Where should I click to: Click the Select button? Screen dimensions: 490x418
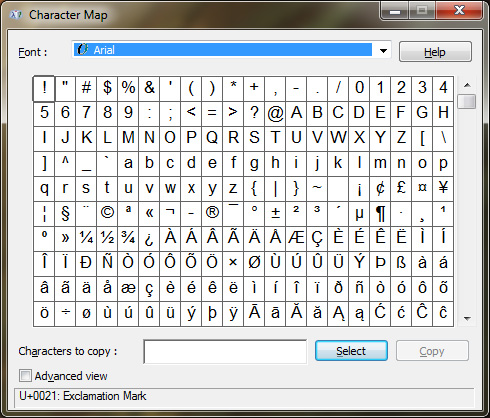(351, 351)
